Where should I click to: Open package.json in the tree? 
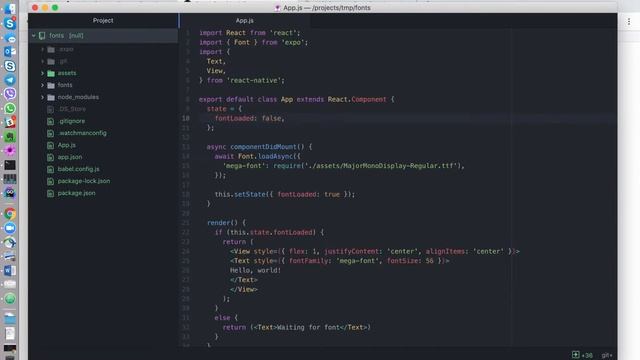click(x=76, y=193)
